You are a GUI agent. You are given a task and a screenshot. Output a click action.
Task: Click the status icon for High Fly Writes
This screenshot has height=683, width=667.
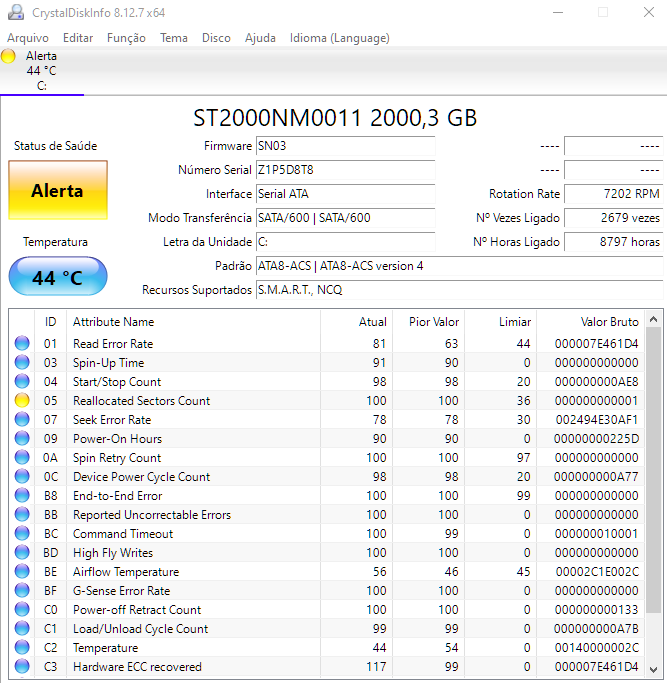point(22,552)
